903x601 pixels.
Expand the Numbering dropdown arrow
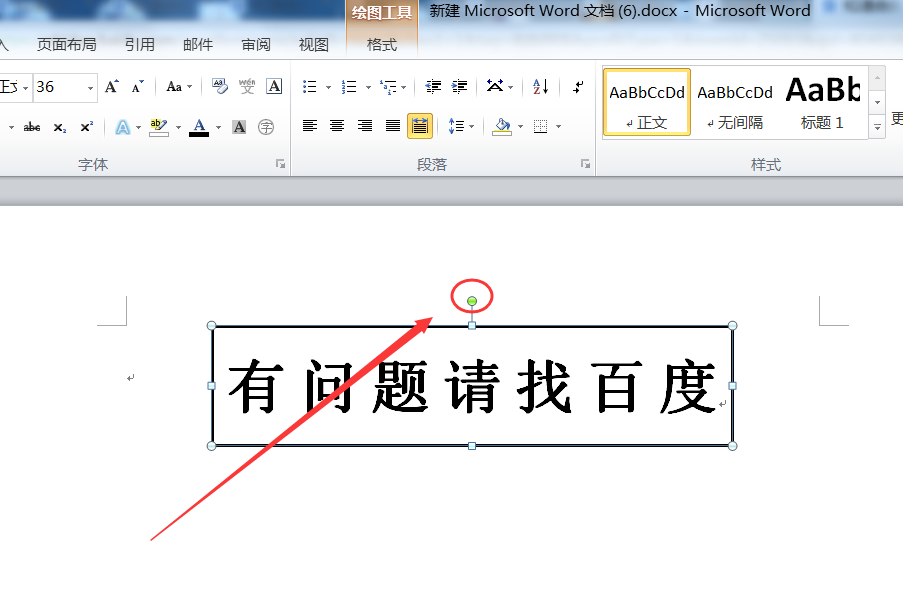(x=368, y=88)
